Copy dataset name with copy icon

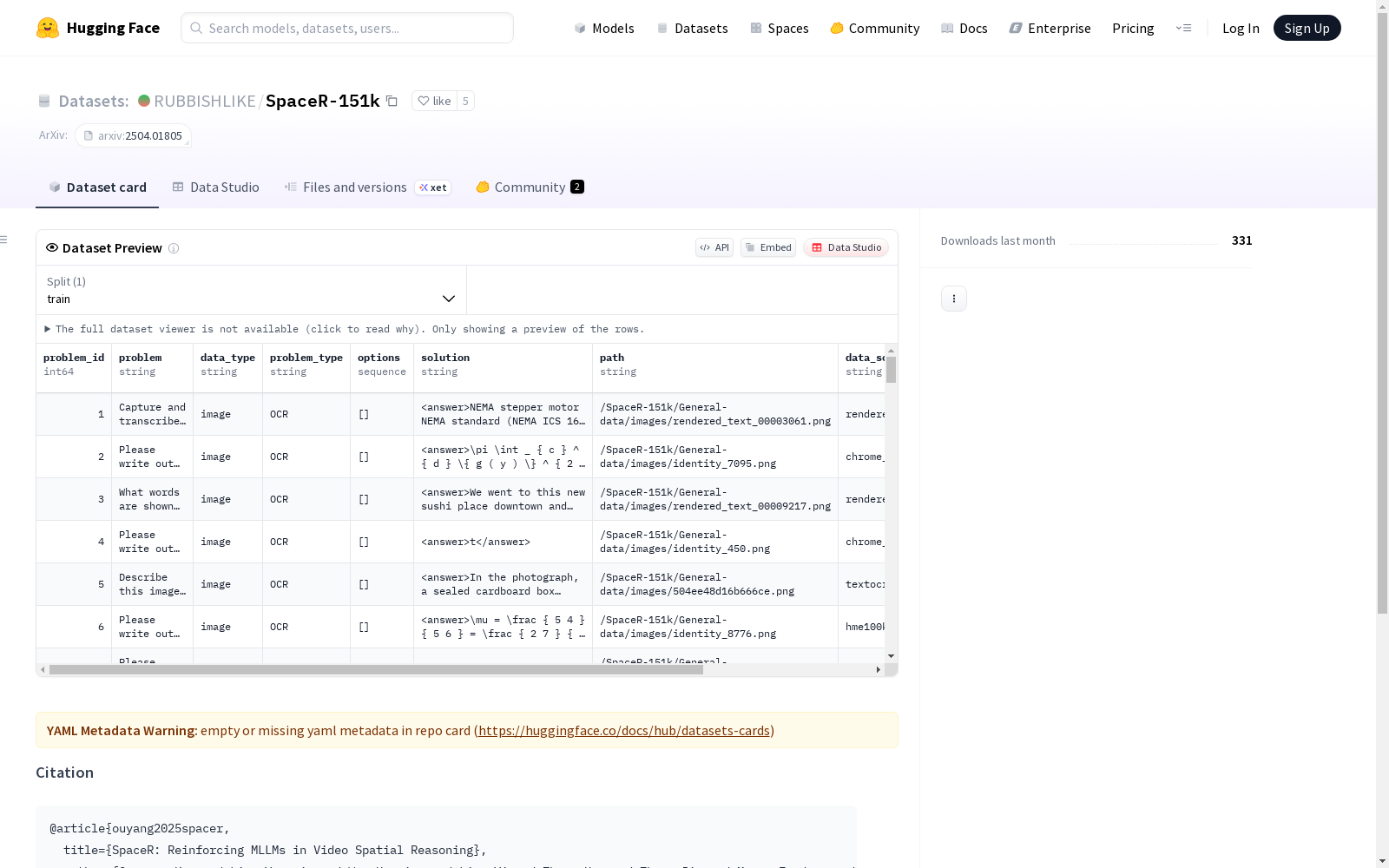(392, 101)
